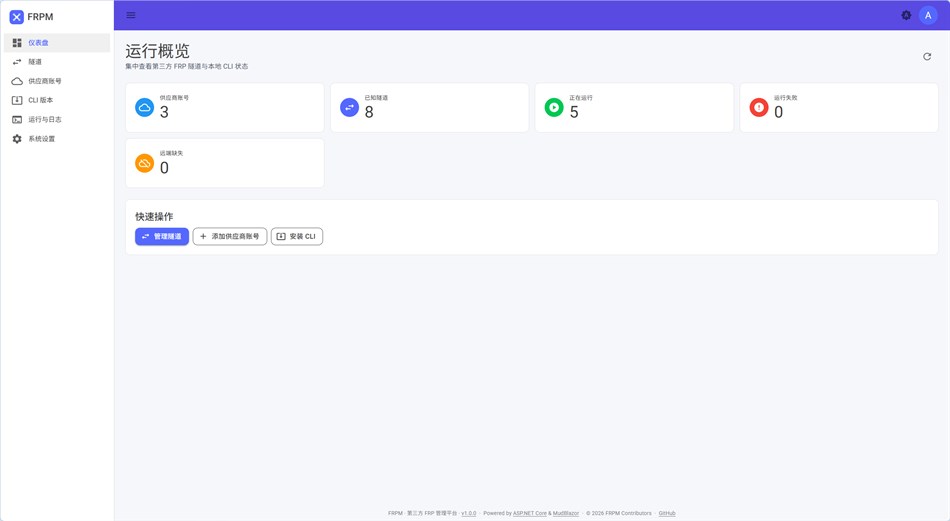Click the value 8 on 已知隧道 card
This screenshot has width=950, height=521.
pyautogui.click(x=369, y=112)
